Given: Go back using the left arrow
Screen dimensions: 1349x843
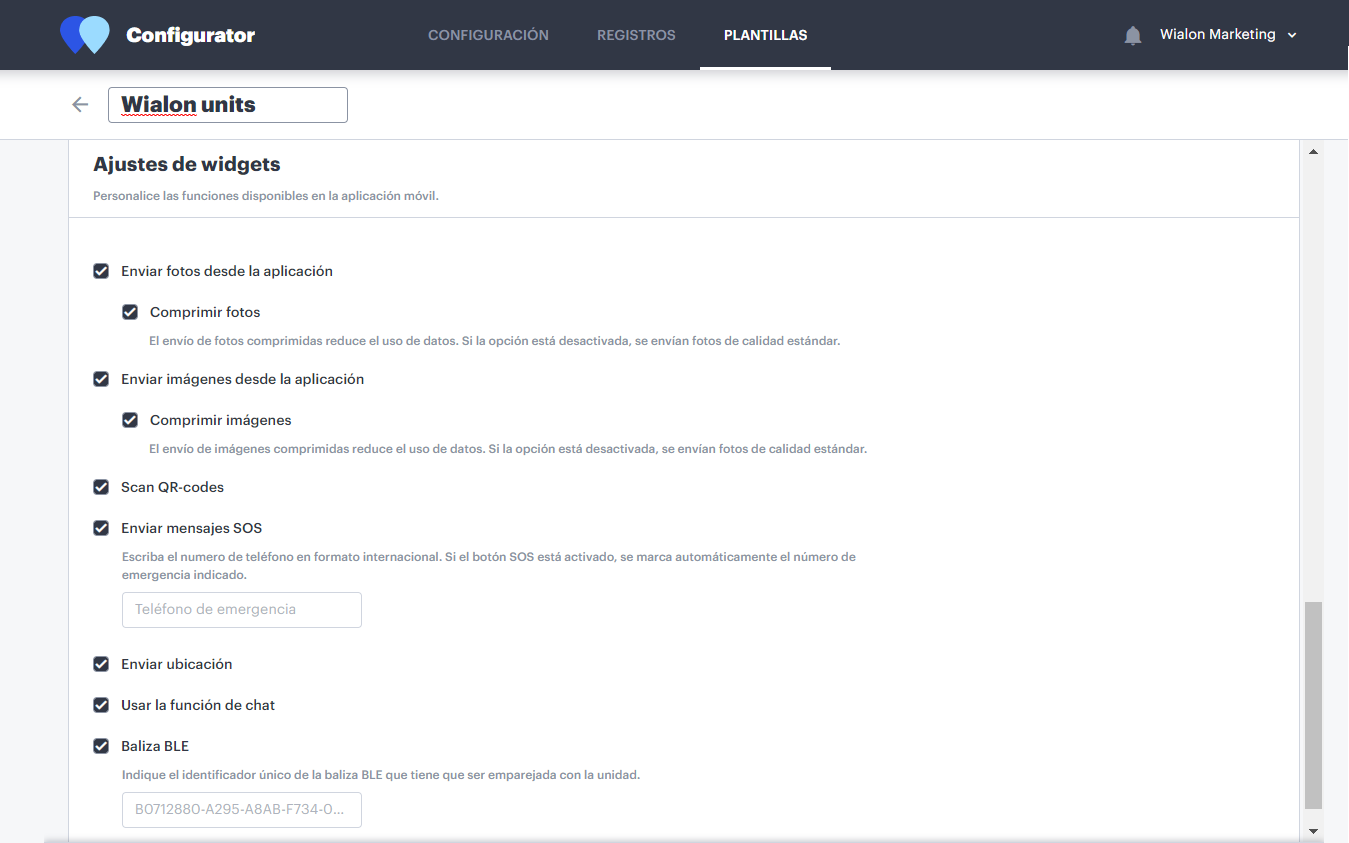Looking at the screenshot, I should tap(80, 104).
